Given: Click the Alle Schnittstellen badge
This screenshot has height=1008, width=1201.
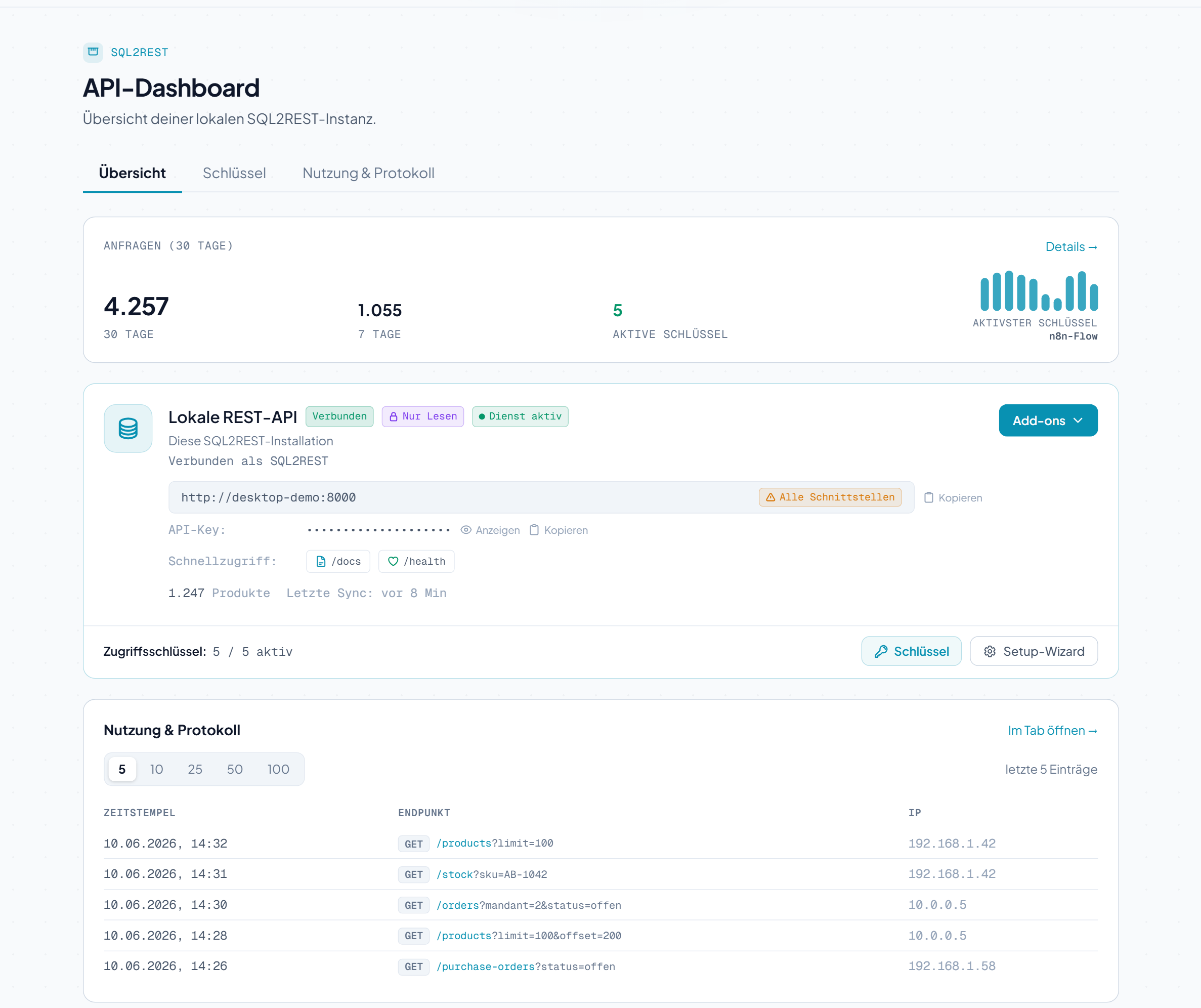Looking at the screenshot, I should [830, 498].
